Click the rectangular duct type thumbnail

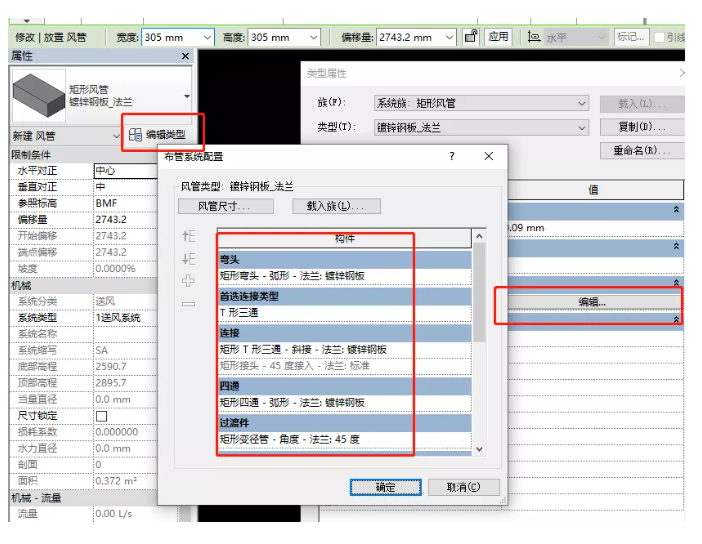[x=39, y=95]
